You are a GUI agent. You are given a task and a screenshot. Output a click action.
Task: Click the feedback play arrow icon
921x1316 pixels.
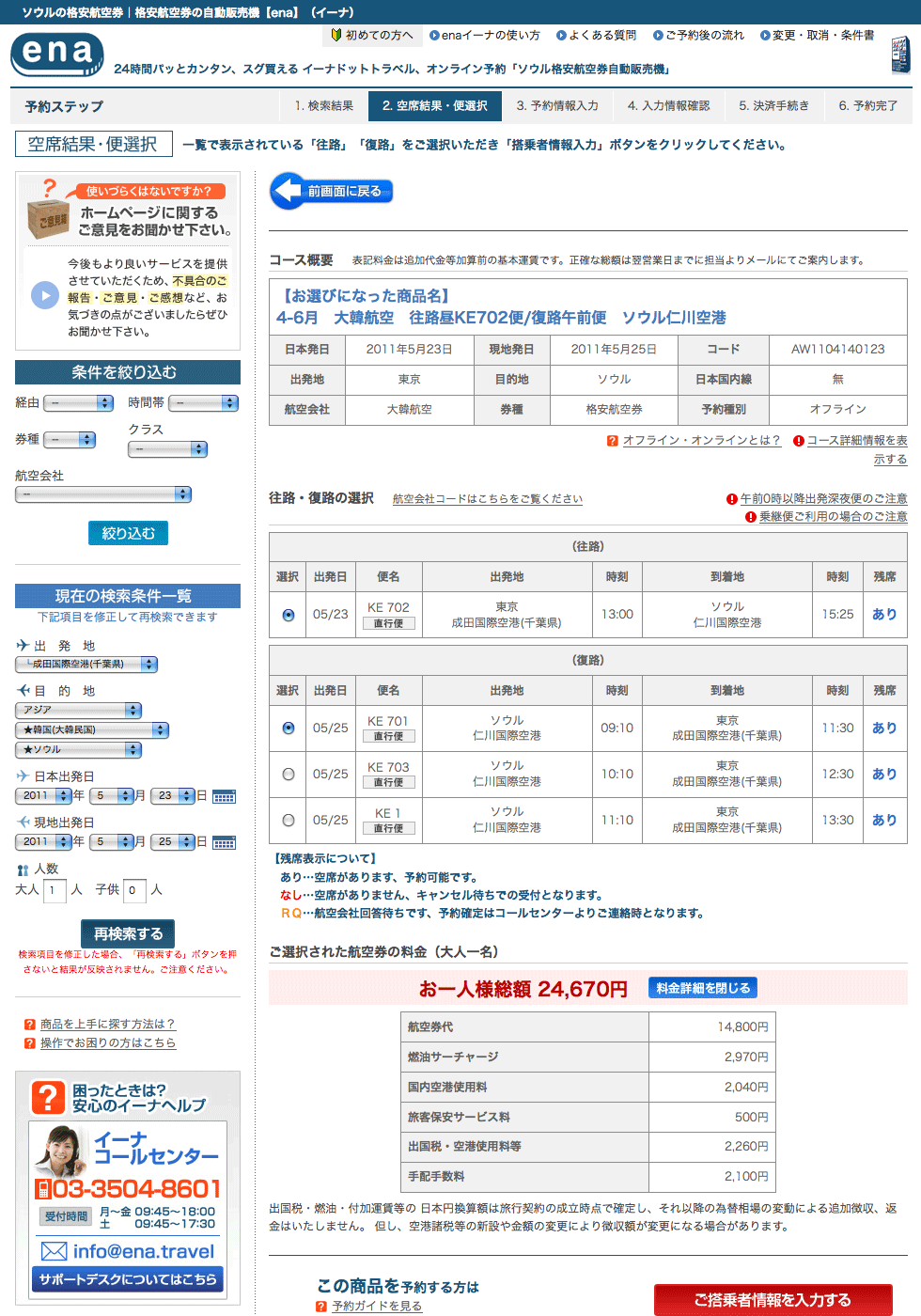[x=45, y=295]
